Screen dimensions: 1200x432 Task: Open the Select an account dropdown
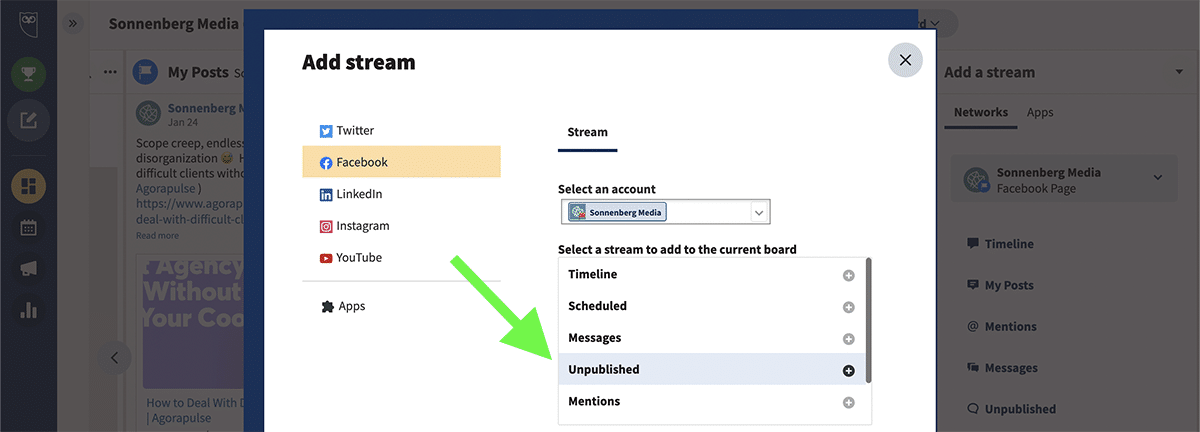pyautogui.click(x=665, y=212)
